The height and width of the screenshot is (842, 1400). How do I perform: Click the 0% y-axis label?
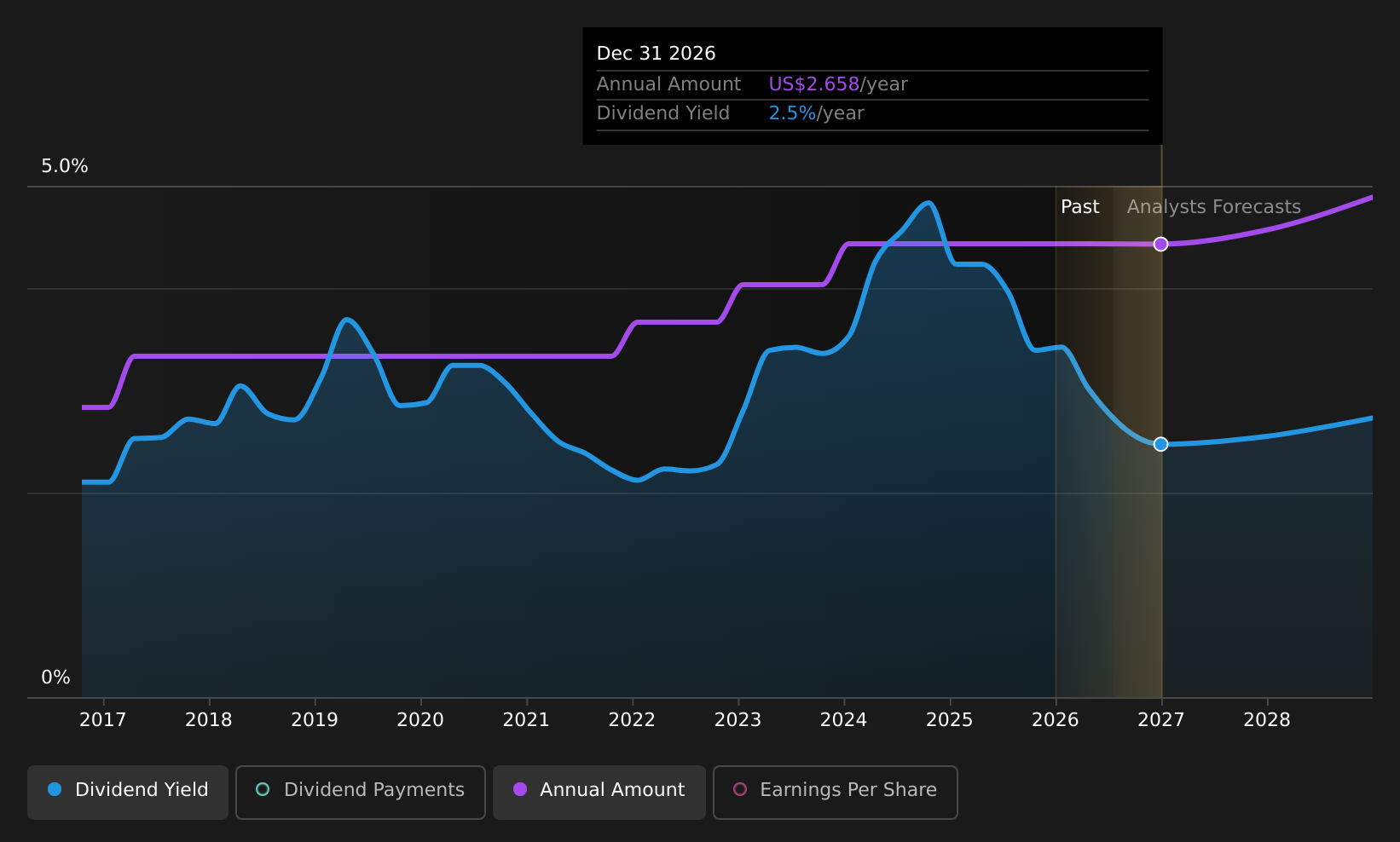[56, 678]
